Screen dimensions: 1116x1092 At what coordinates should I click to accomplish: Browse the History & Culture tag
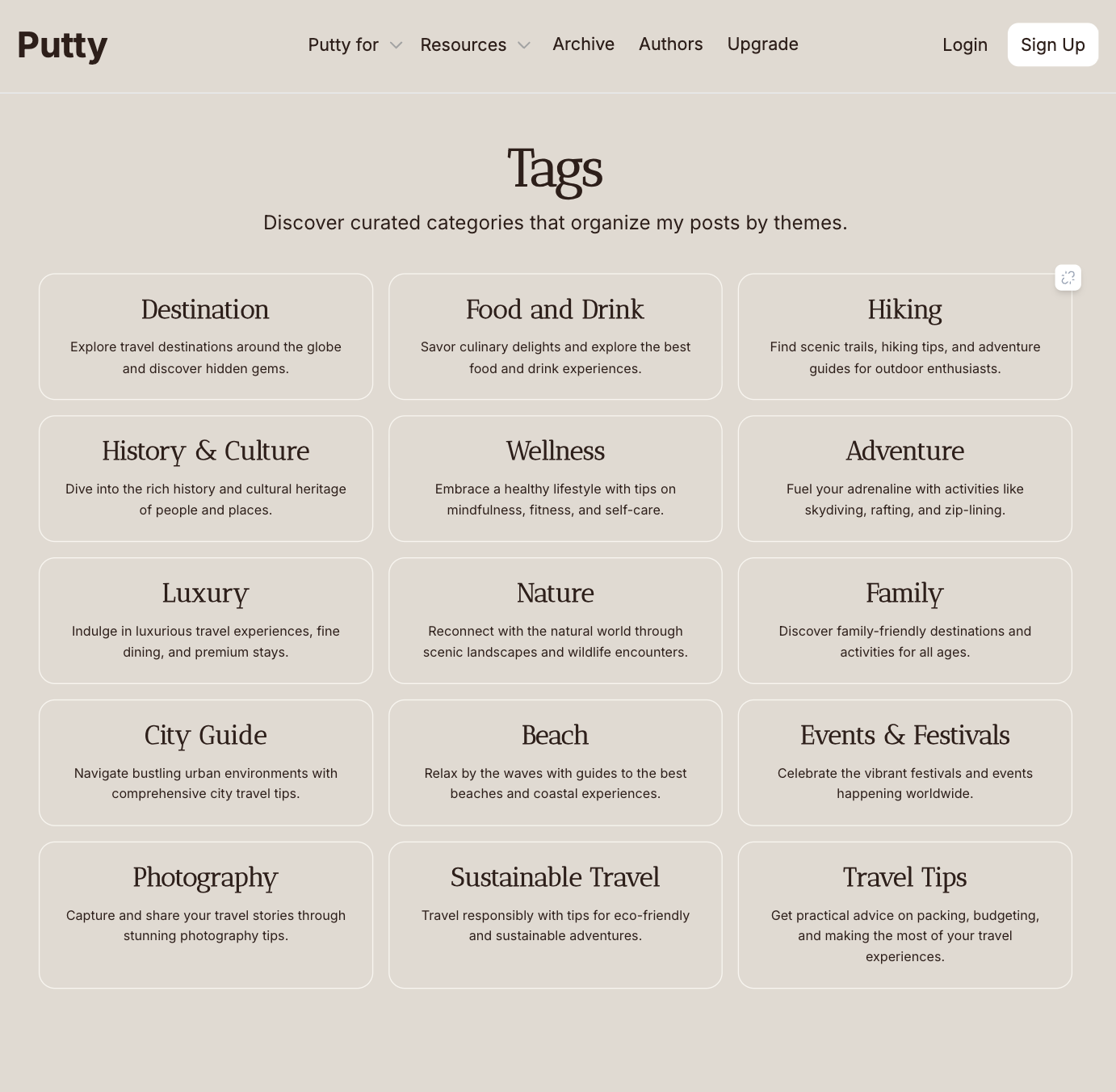pos(206,478)
